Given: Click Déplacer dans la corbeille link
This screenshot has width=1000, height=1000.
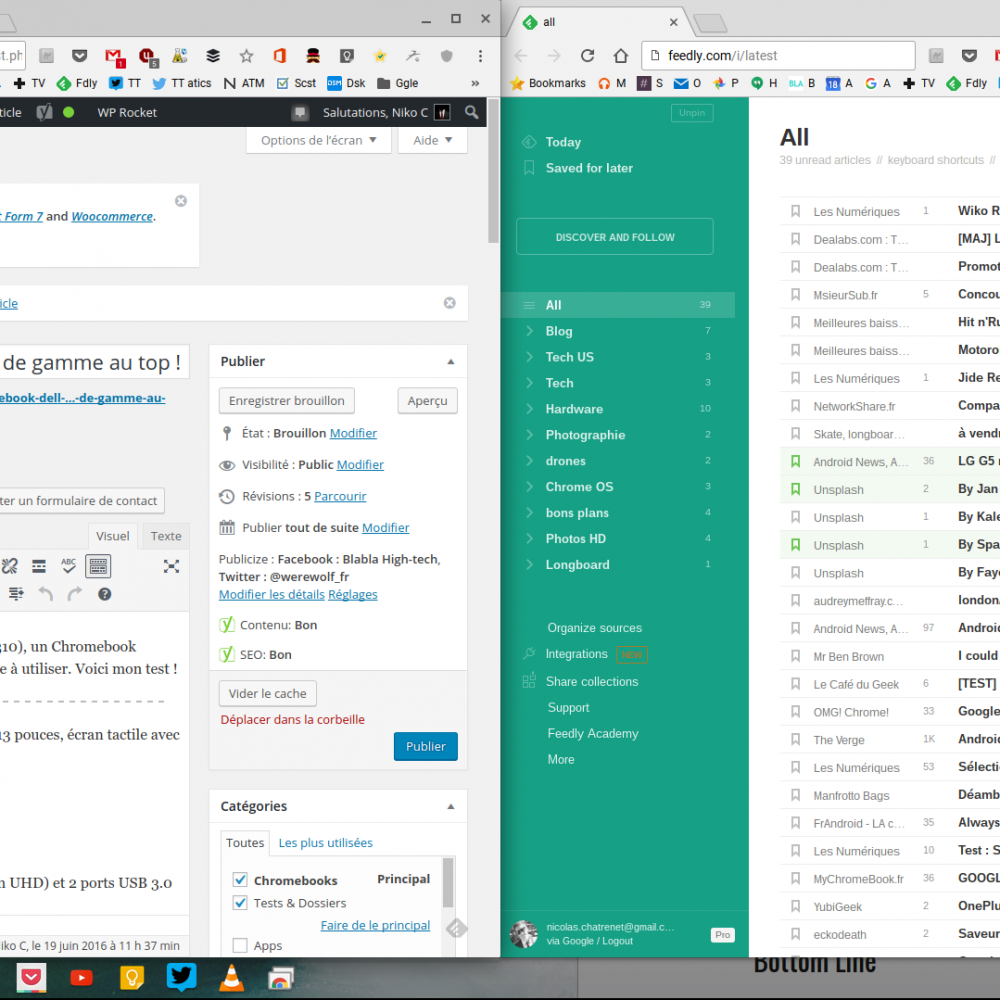Looking at the screenshot, I should click(293, 719).
